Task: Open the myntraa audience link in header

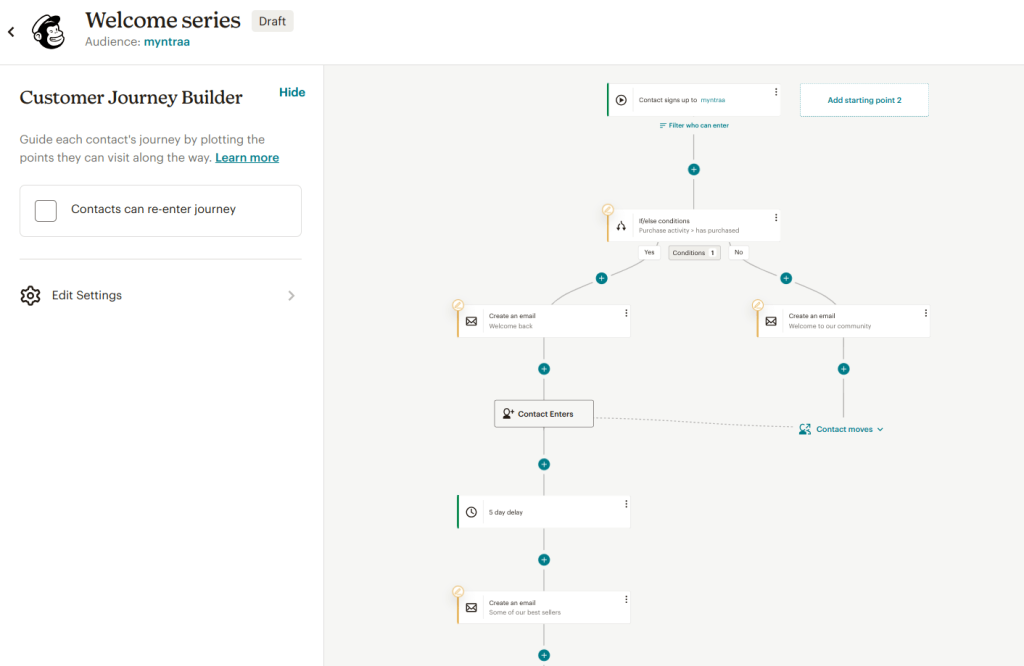Action: coord(167,42)
